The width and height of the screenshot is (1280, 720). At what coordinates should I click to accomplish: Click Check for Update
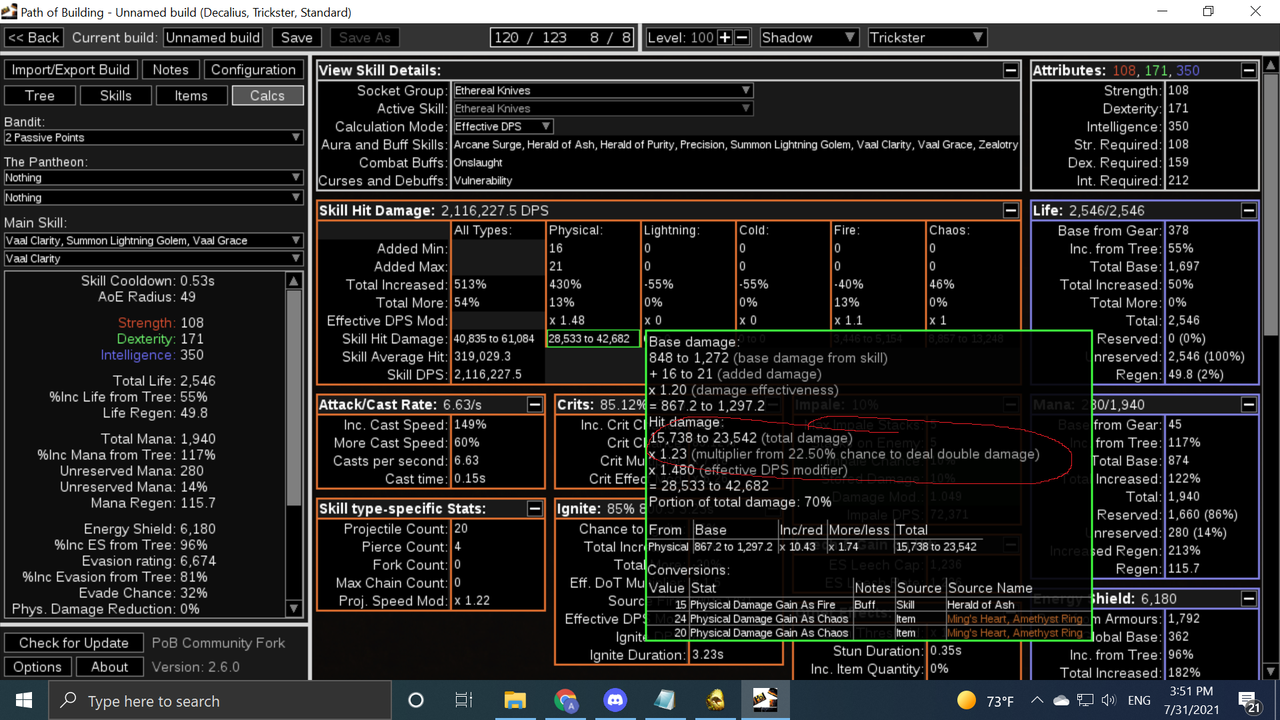click(x=74, y=643)
